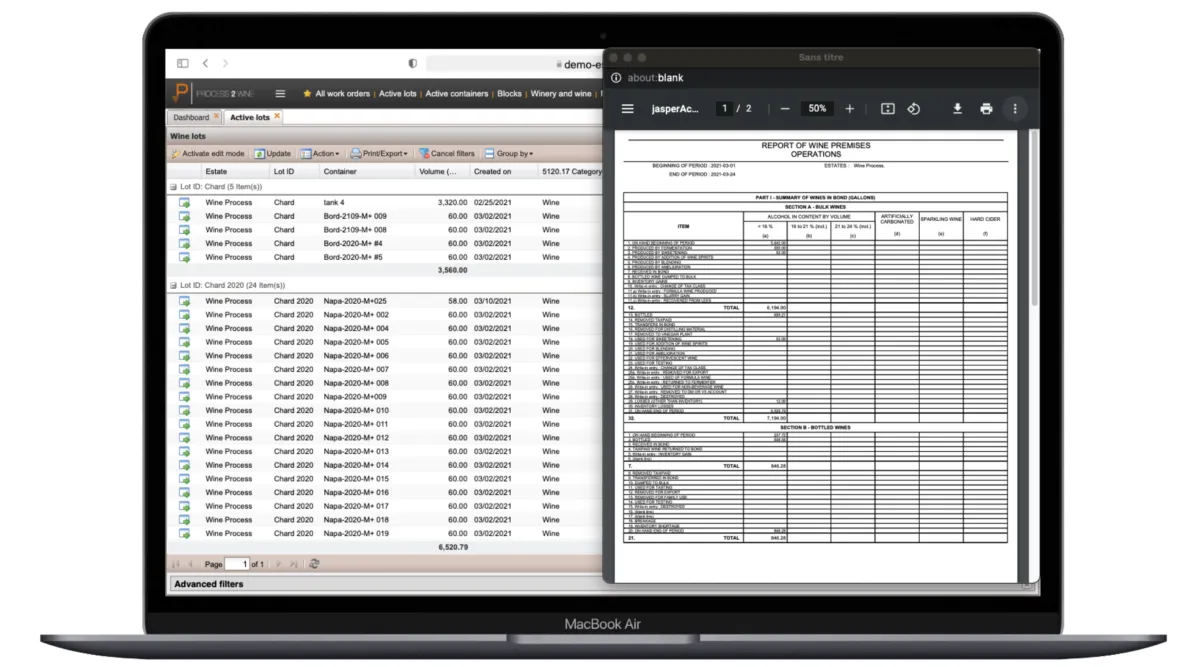Activate edit mode for wine lots
Screen dimensions: 1200x667
pos(207,154)
